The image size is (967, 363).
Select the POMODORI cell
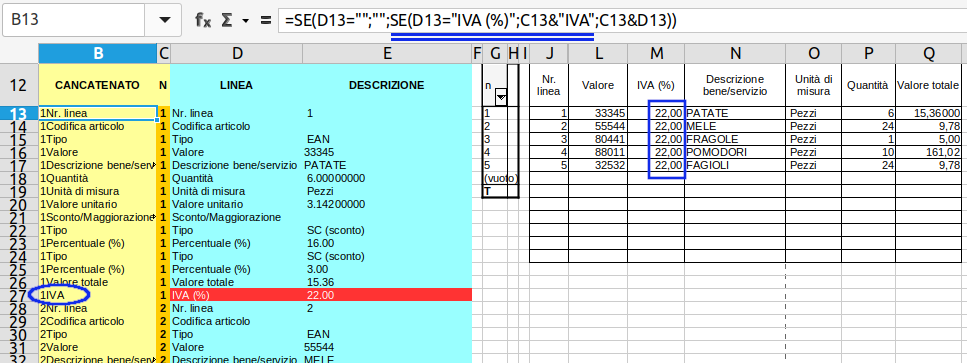pyautogui.click(x=735, y=152)
